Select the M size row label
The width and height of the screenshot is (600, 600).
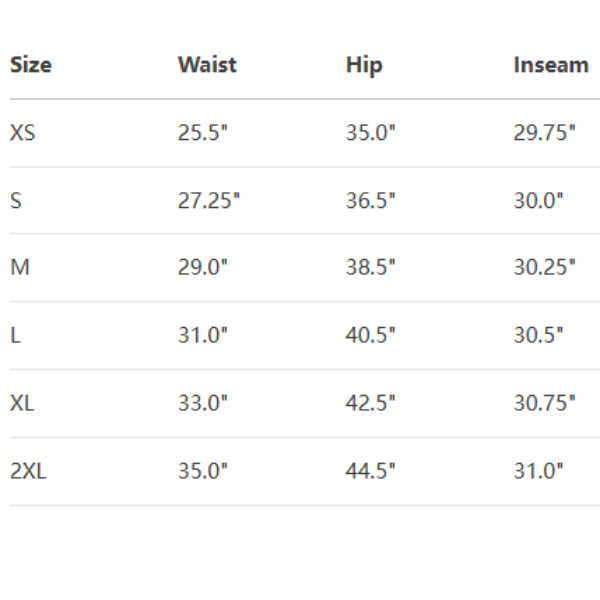(x=19, y=267)
